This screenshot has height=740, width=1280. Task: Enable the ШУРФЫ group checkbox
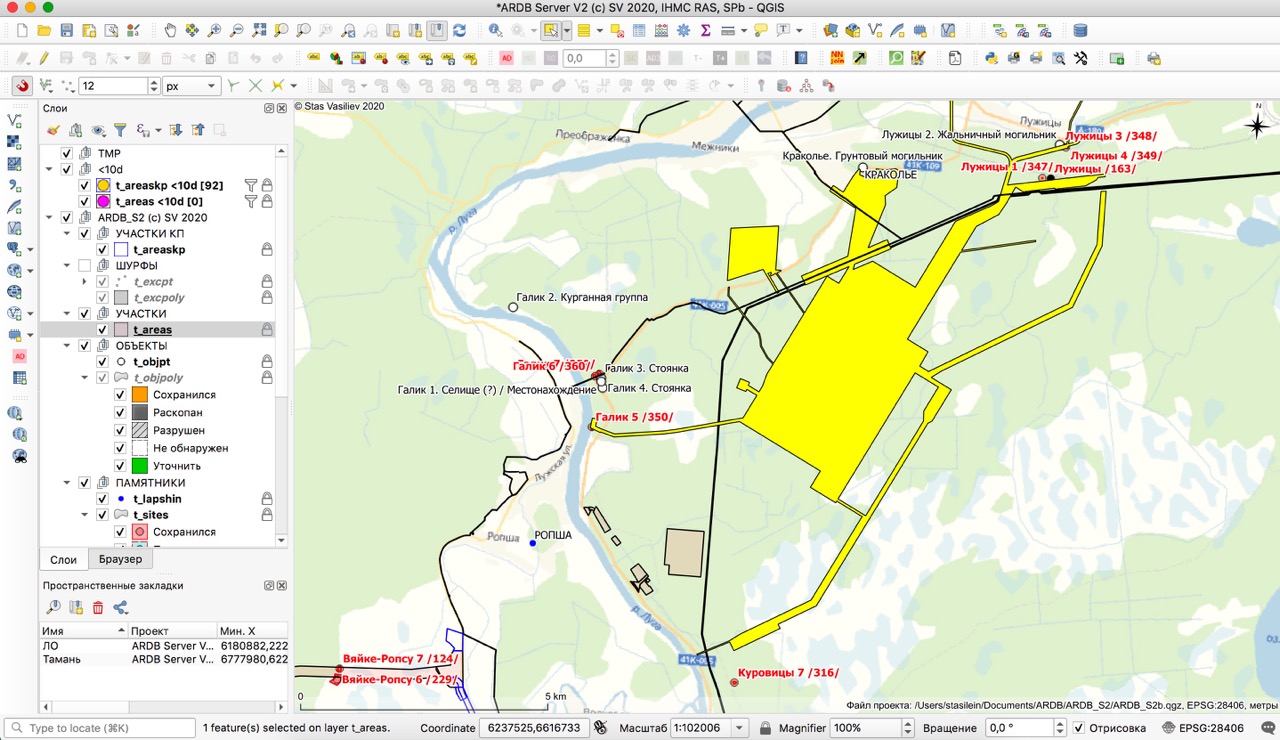click(84, 266)
